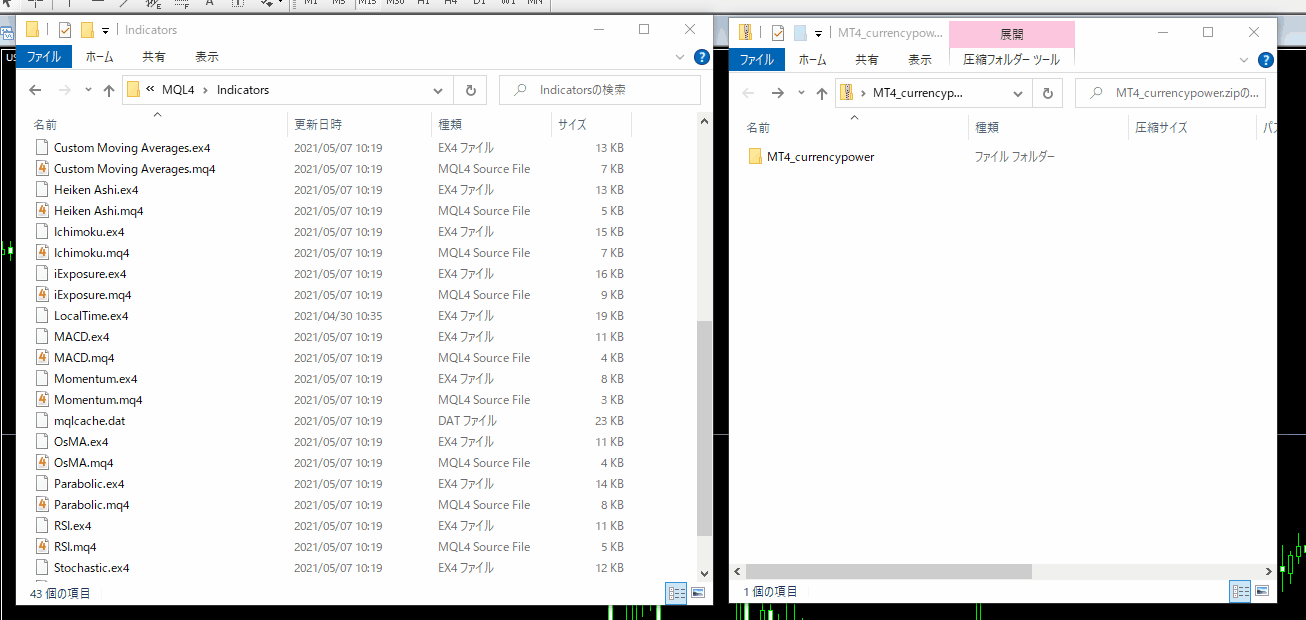Expand address bar history in Indicators window

tap(439, 90)
